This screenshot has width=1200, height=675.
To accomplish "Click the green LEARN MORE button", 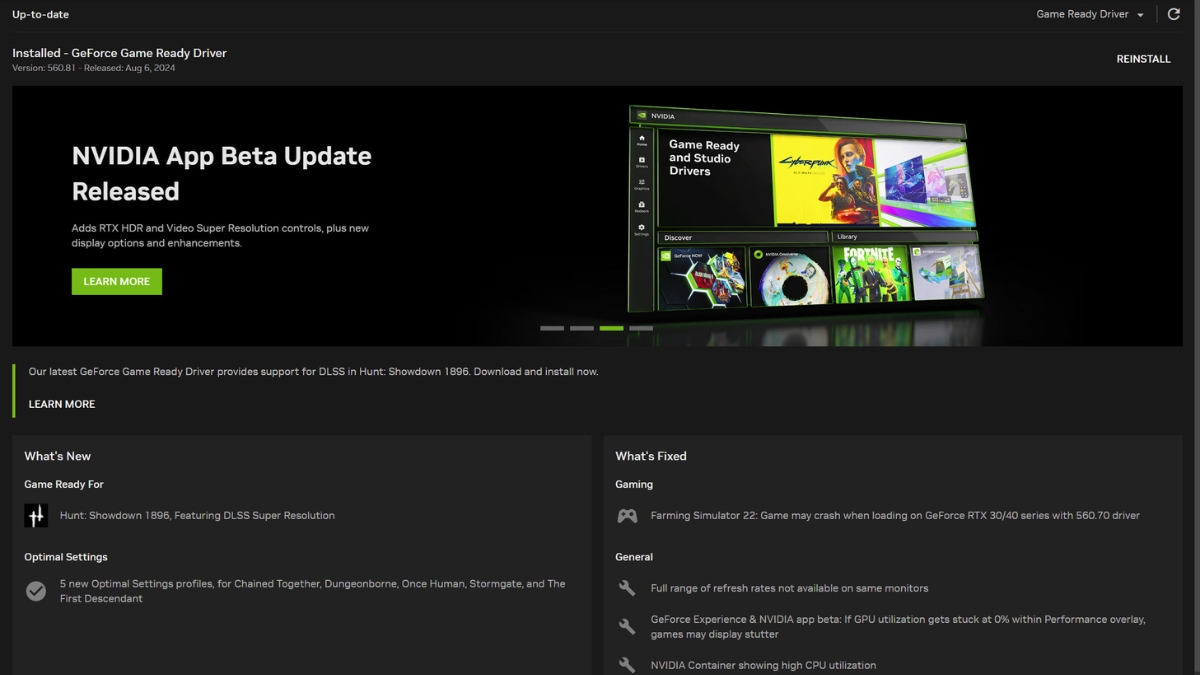I will coord(117,282).
